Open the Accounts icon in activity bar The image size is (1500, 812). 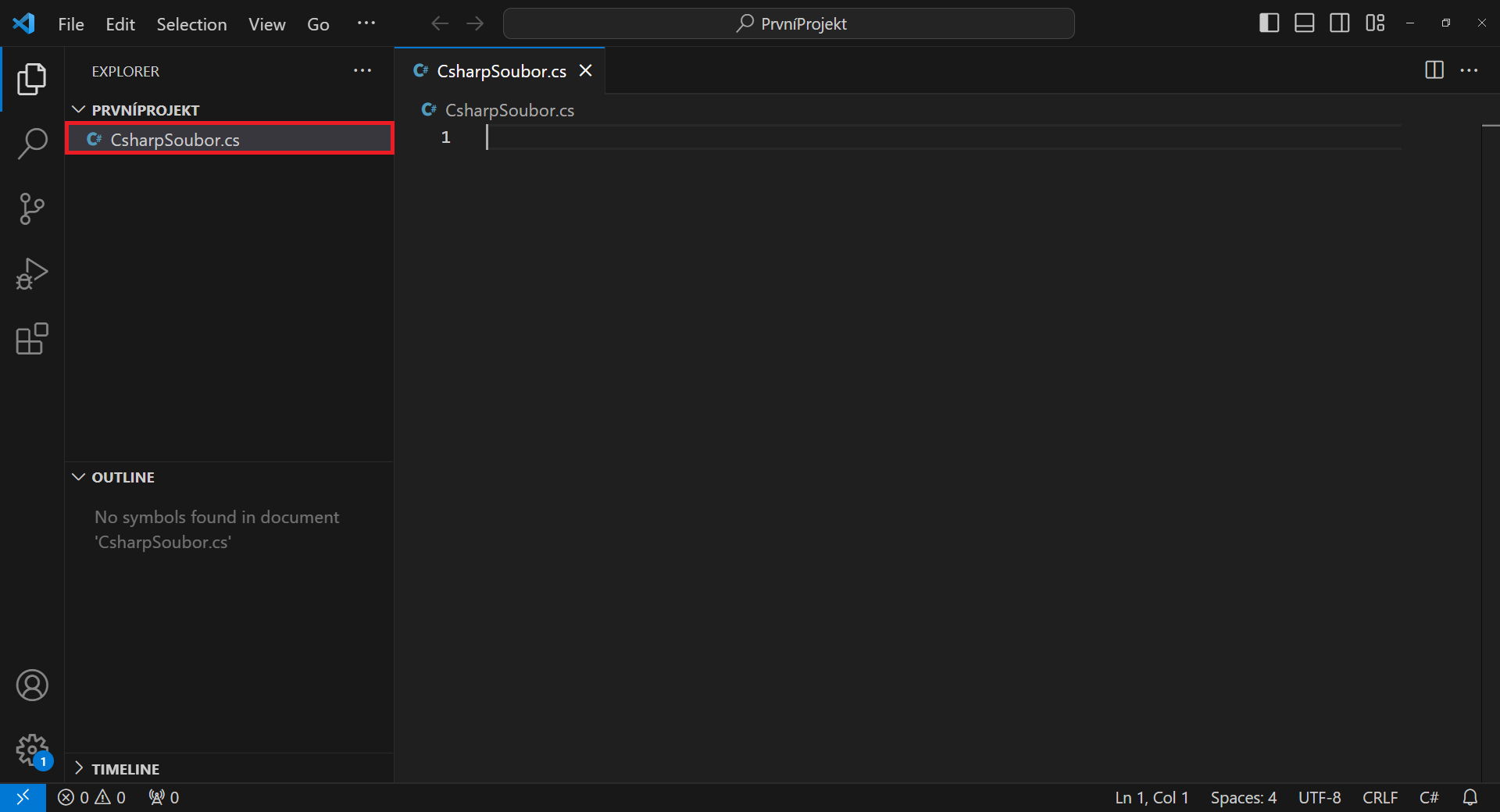(x=31, y=686)
